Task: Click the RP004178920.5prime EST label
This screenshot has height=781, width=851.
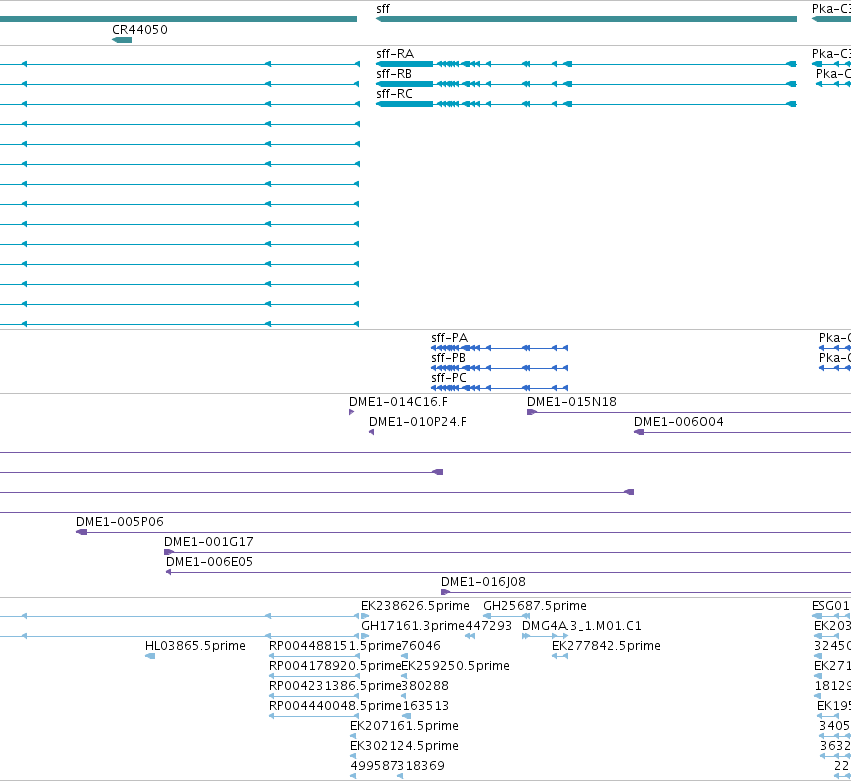Action: tap(335, 666)
